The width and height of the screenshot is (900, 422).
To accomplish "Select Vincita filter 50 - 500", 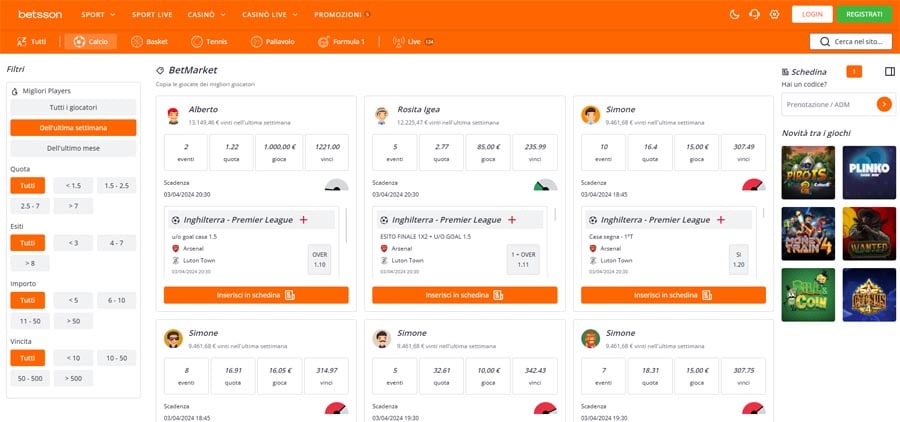I will click(x=30, y=378).
